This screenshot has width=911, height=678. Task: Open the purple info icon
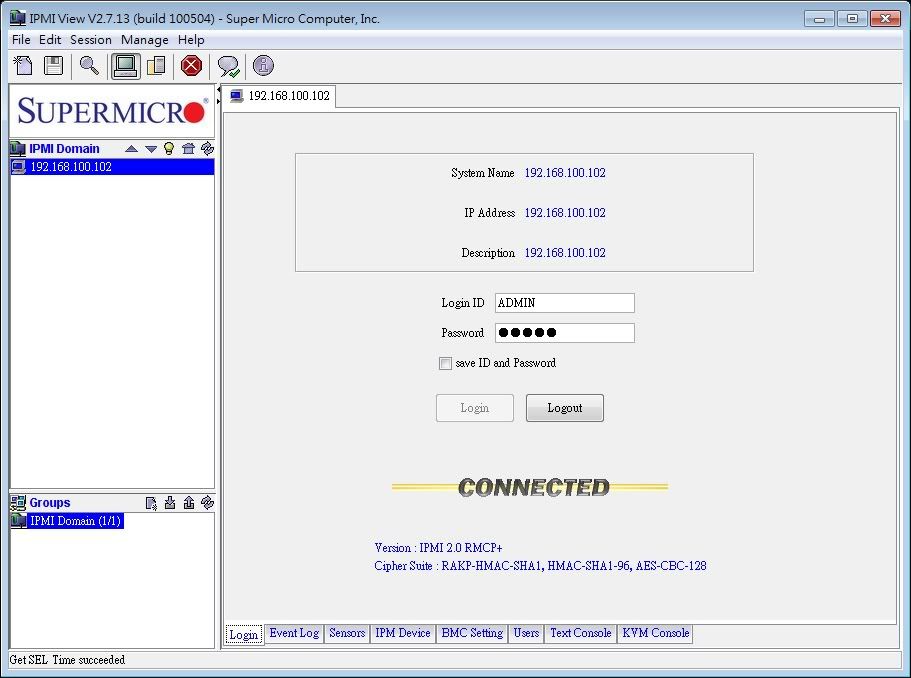click(x=263, y=66)
